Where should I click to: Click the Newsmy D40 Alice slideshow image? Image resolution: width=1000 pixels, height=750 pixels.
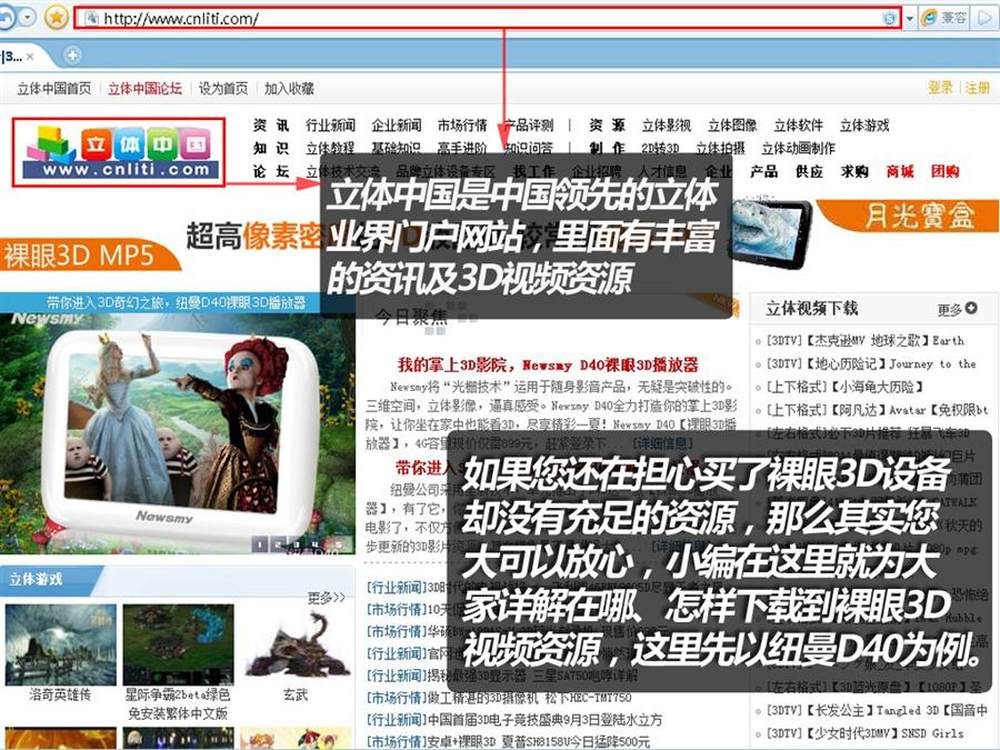click(177, 432)
